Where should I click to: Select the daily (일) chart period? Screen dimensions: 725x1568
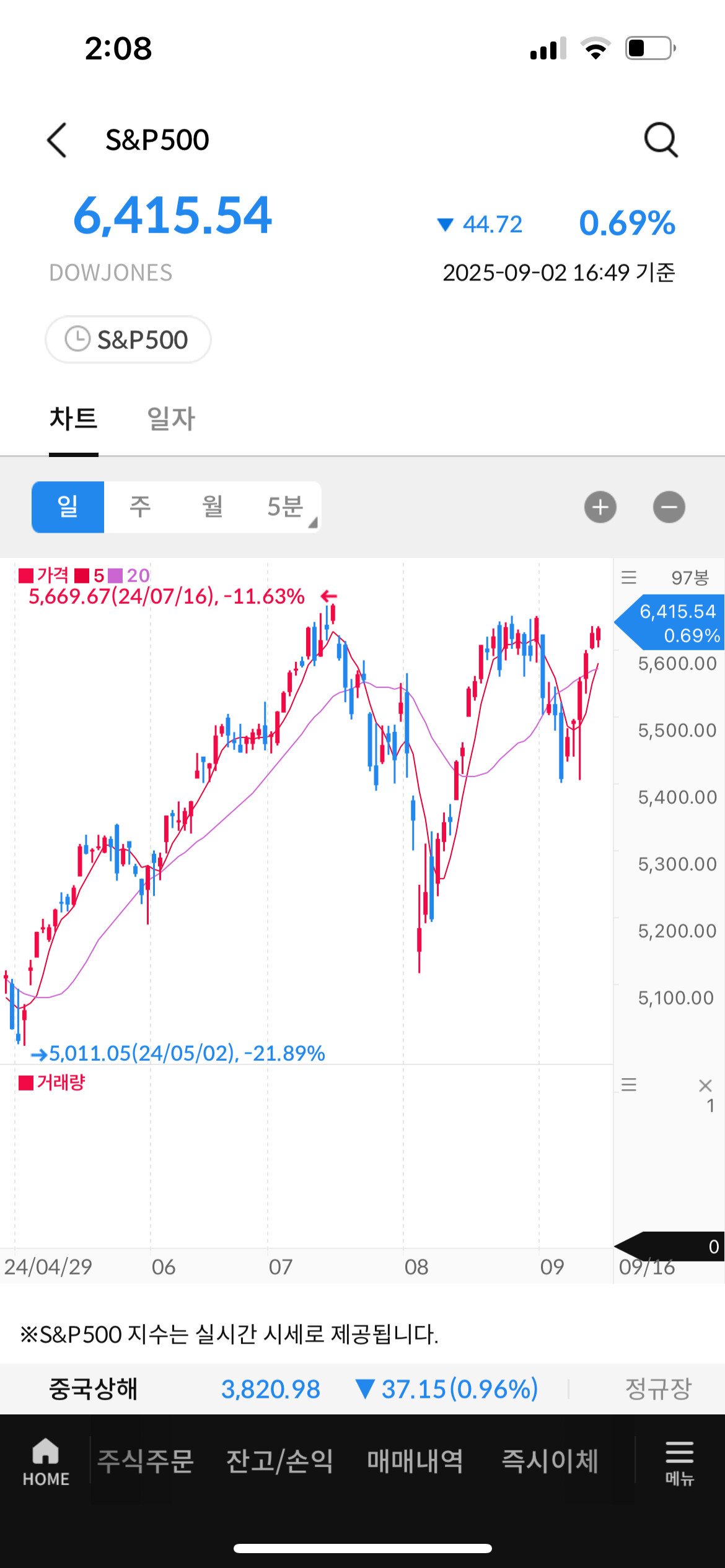(68, 507)
